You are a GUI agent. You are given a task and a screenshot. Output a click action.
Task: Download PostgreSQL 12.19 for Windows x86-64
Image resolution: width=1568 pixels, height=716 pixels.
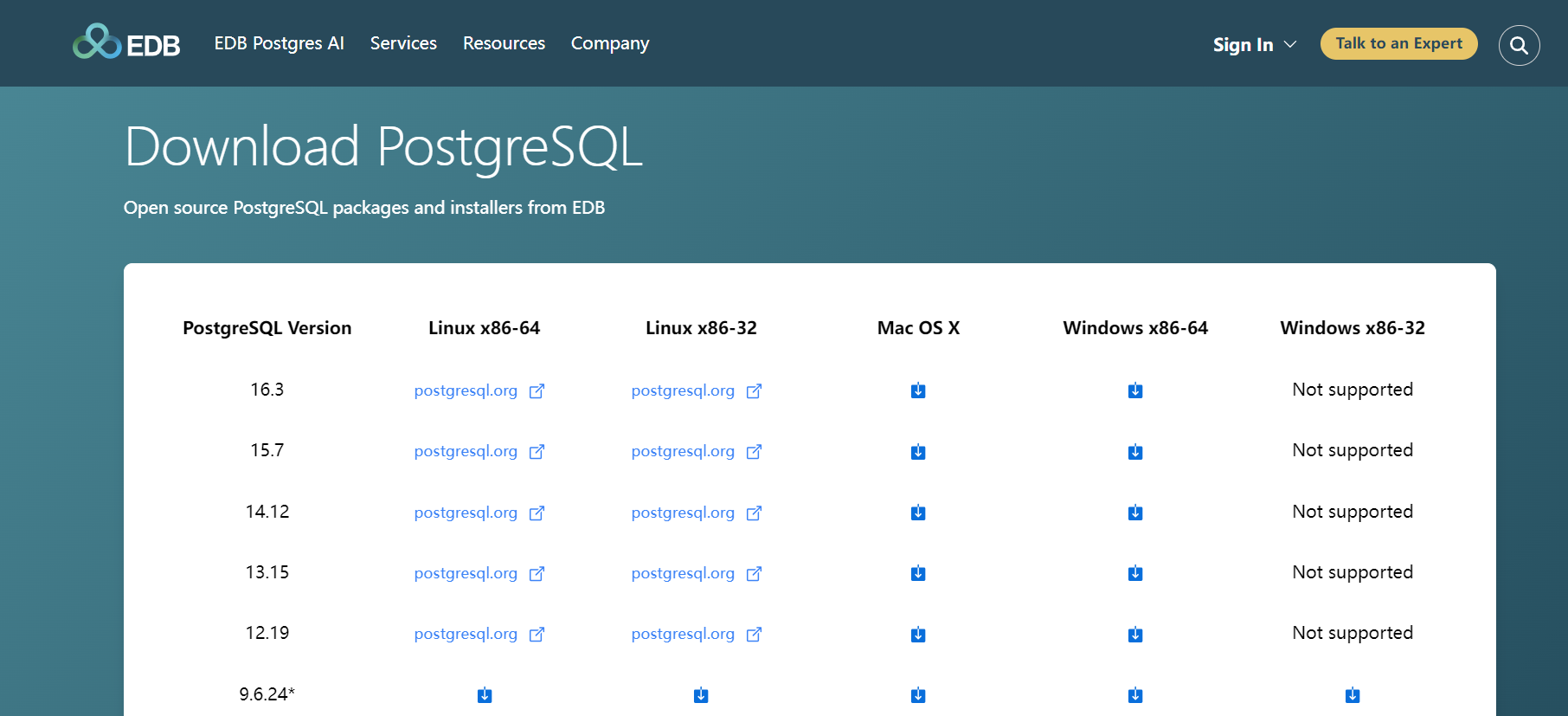click(x=1135, y=635)
